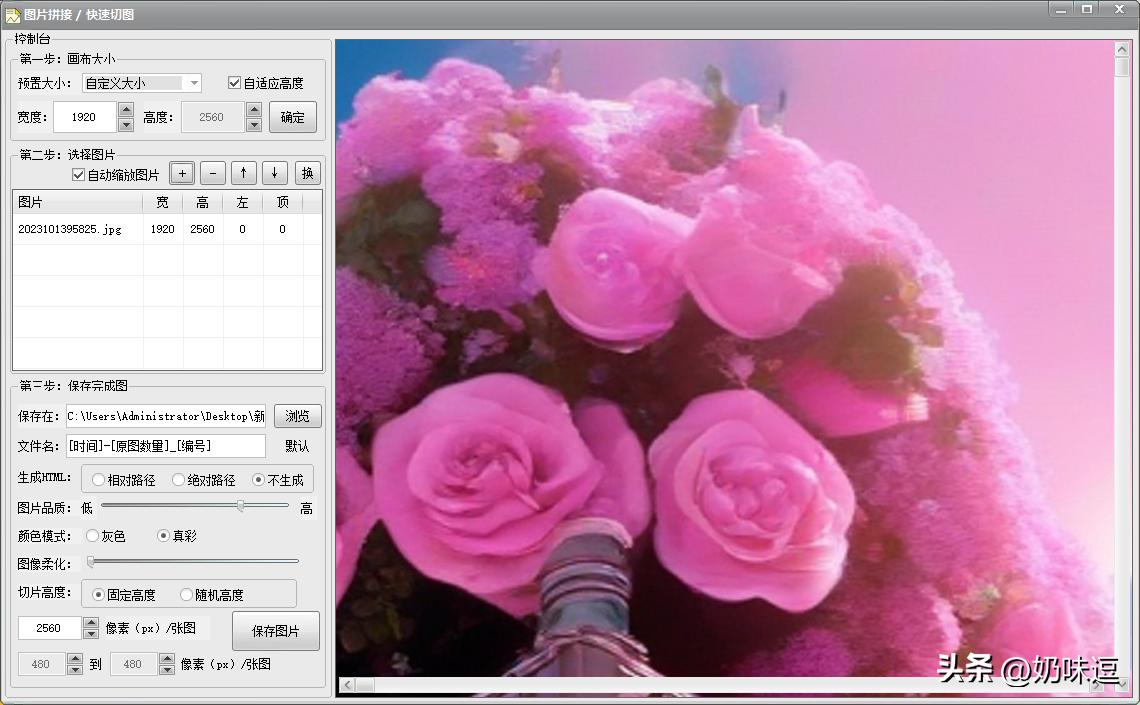Viewport: 1140px width, 705px height.
Task: Click the 文件名 filename input field
Action: pos(165,446)
